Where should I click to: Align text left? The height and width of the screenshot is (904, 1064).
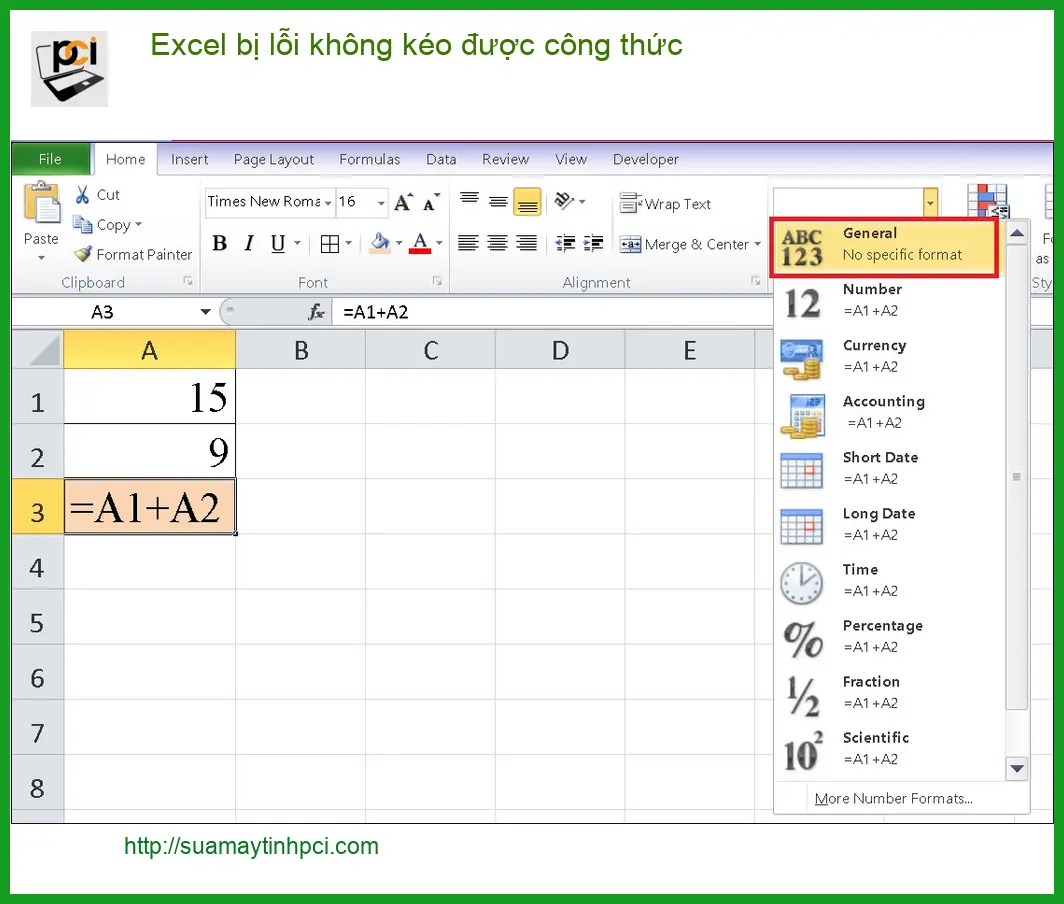coord(468,243)
